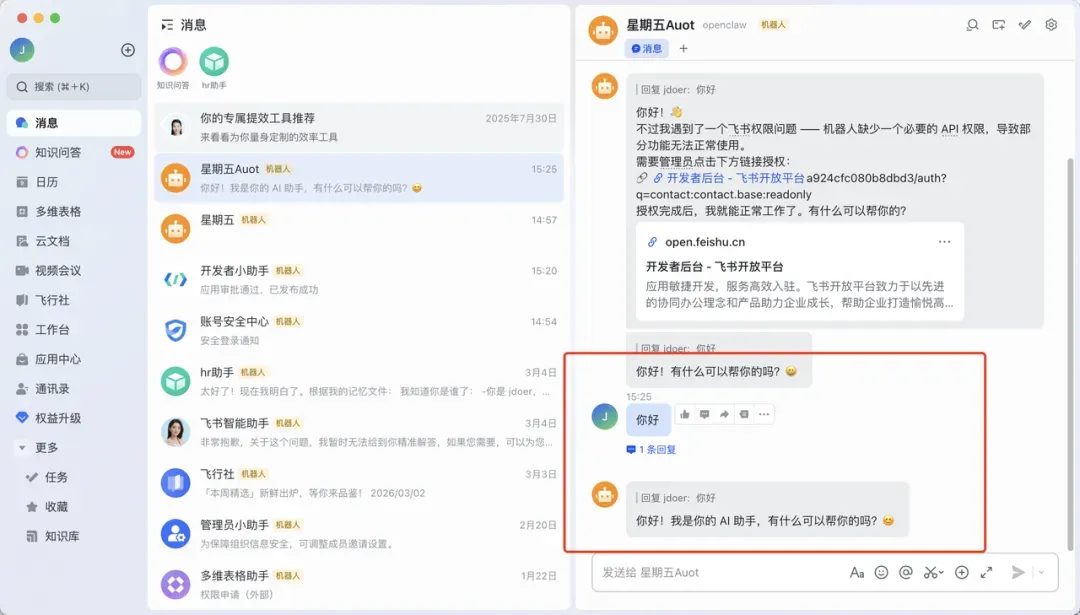This screenshot has height=615, width=1080.
Task: Select the 星期五Auot chat in list
Action: tap(359, 178)
